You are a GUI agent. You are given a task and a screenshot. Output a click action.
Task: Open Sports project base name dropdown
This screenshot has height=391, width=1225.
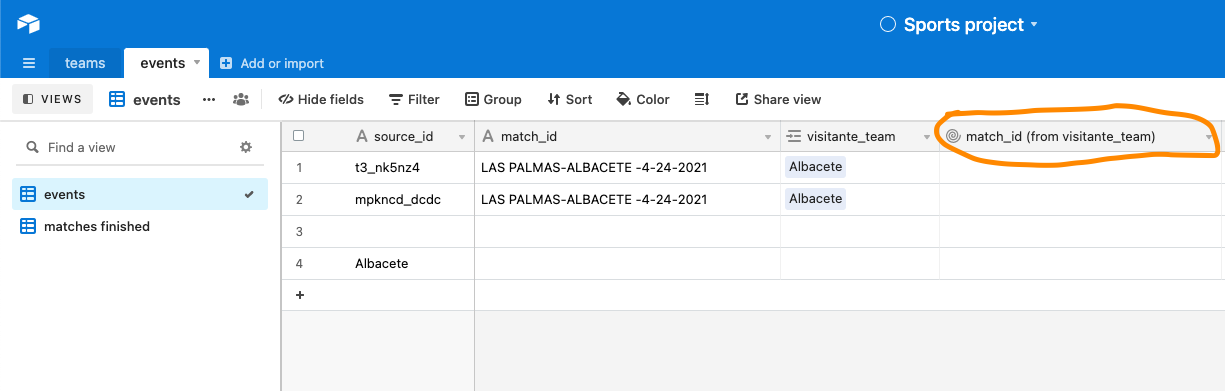pyautogui.click(x=1034, y=25)
